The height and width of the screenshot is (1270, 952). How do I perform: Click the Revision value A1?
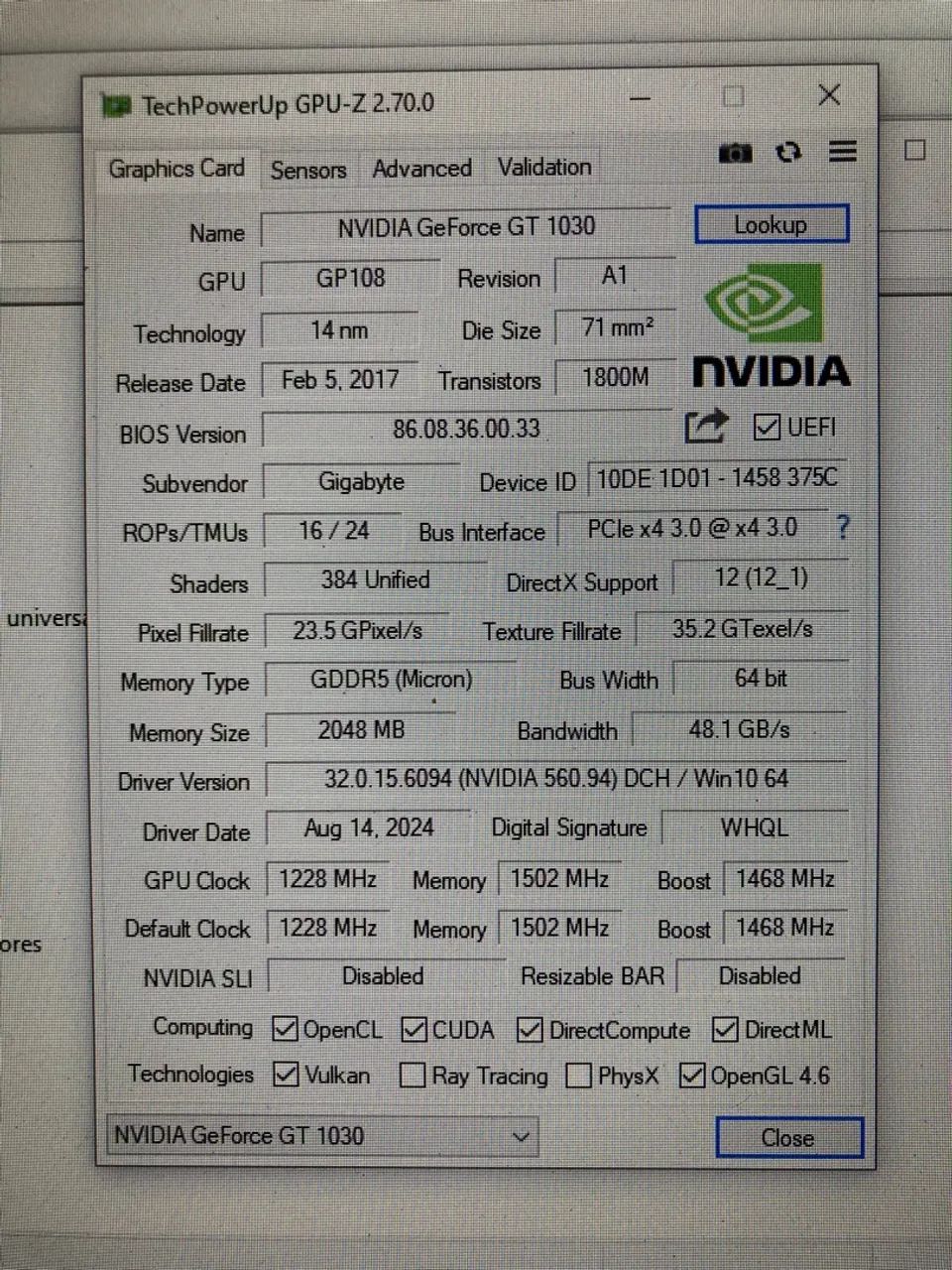tap(615, 276)
